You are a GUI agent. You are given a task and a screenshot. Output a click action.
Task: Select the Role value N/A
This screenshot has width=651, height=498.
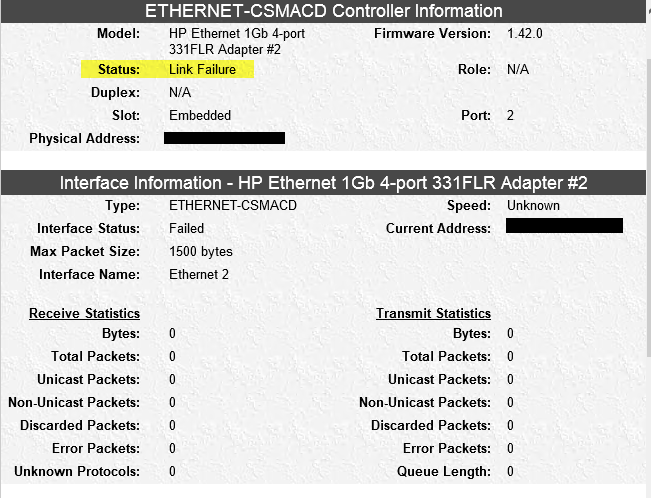(518, 70)
